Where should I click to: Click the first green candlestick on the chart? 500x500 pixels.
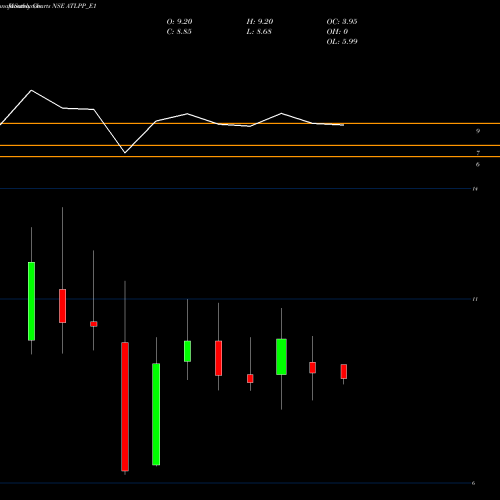[31, 301]
